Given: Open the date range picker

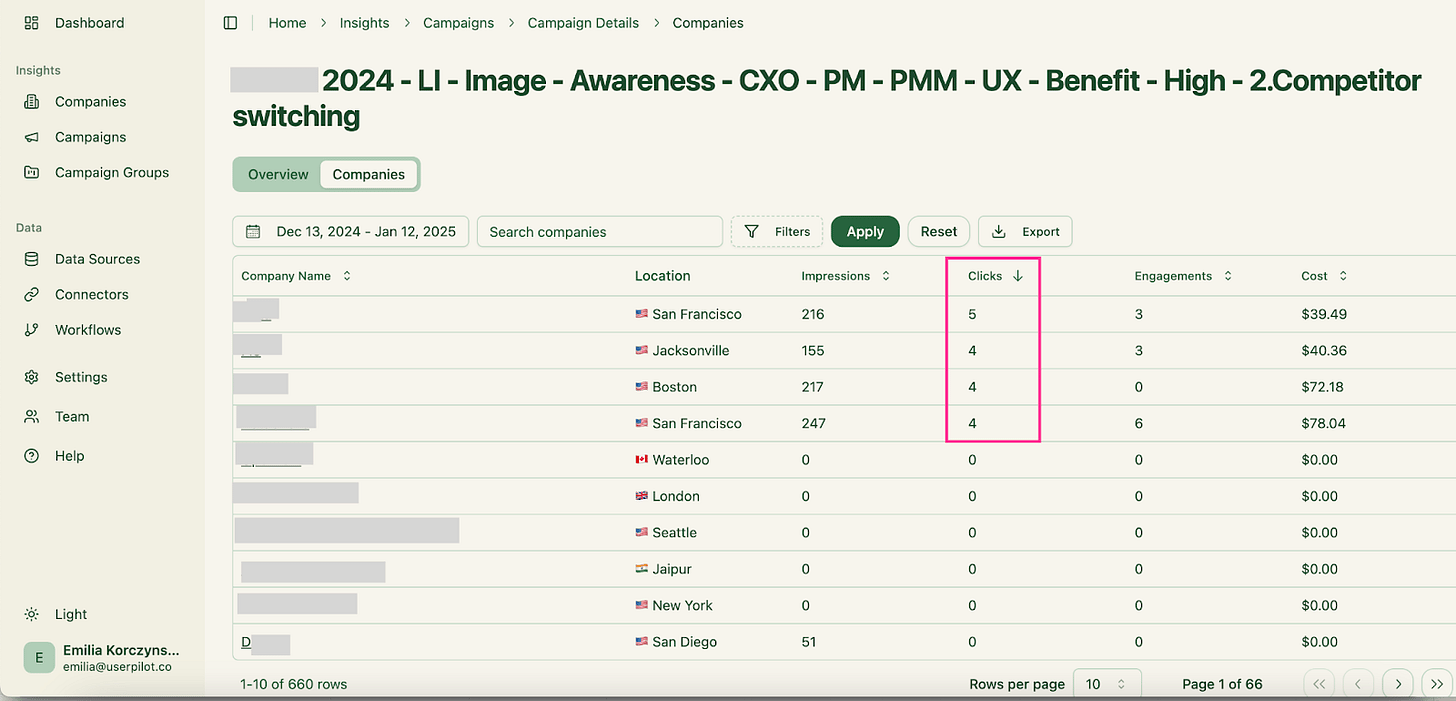Looking at the screenshot, I should [x=351, y=232].
